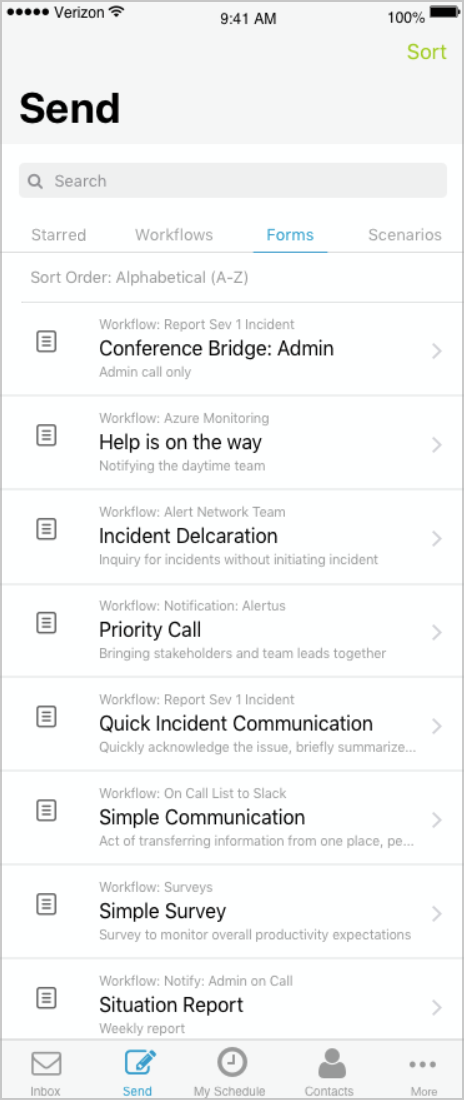Viewport: 464px width, 1100px height.
Task: Tap form icon beside Conference Bridge: Admin
Action: point(46,342)
